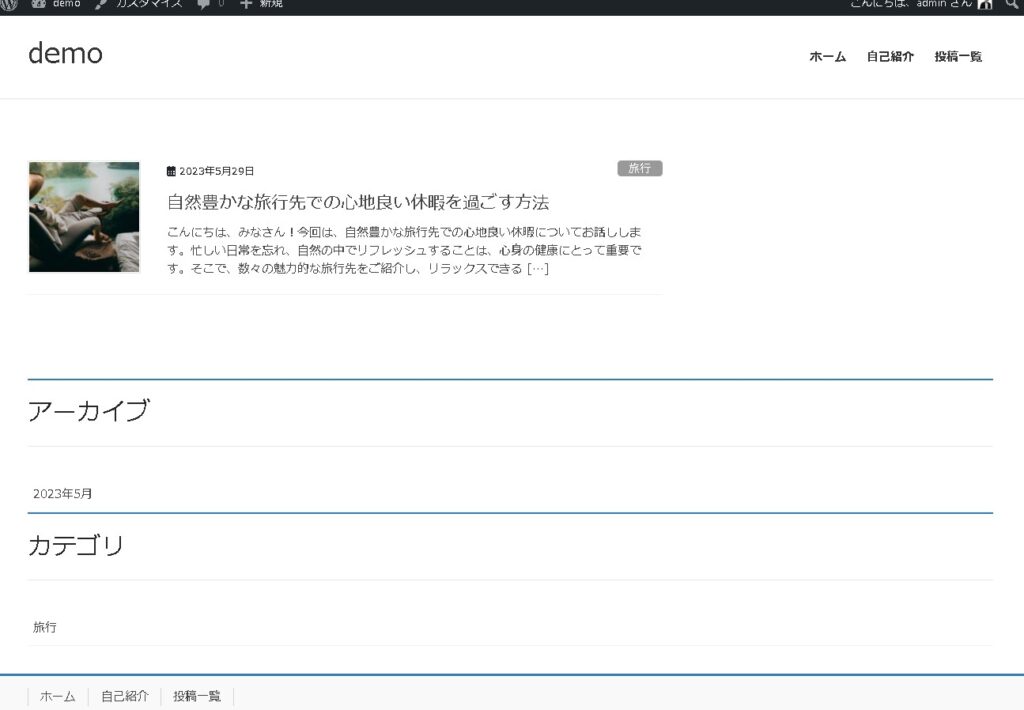Viewport: 1024px width, 710px height.
Task: Open the site via the home icon beside demo
Action: pos(38,4)
